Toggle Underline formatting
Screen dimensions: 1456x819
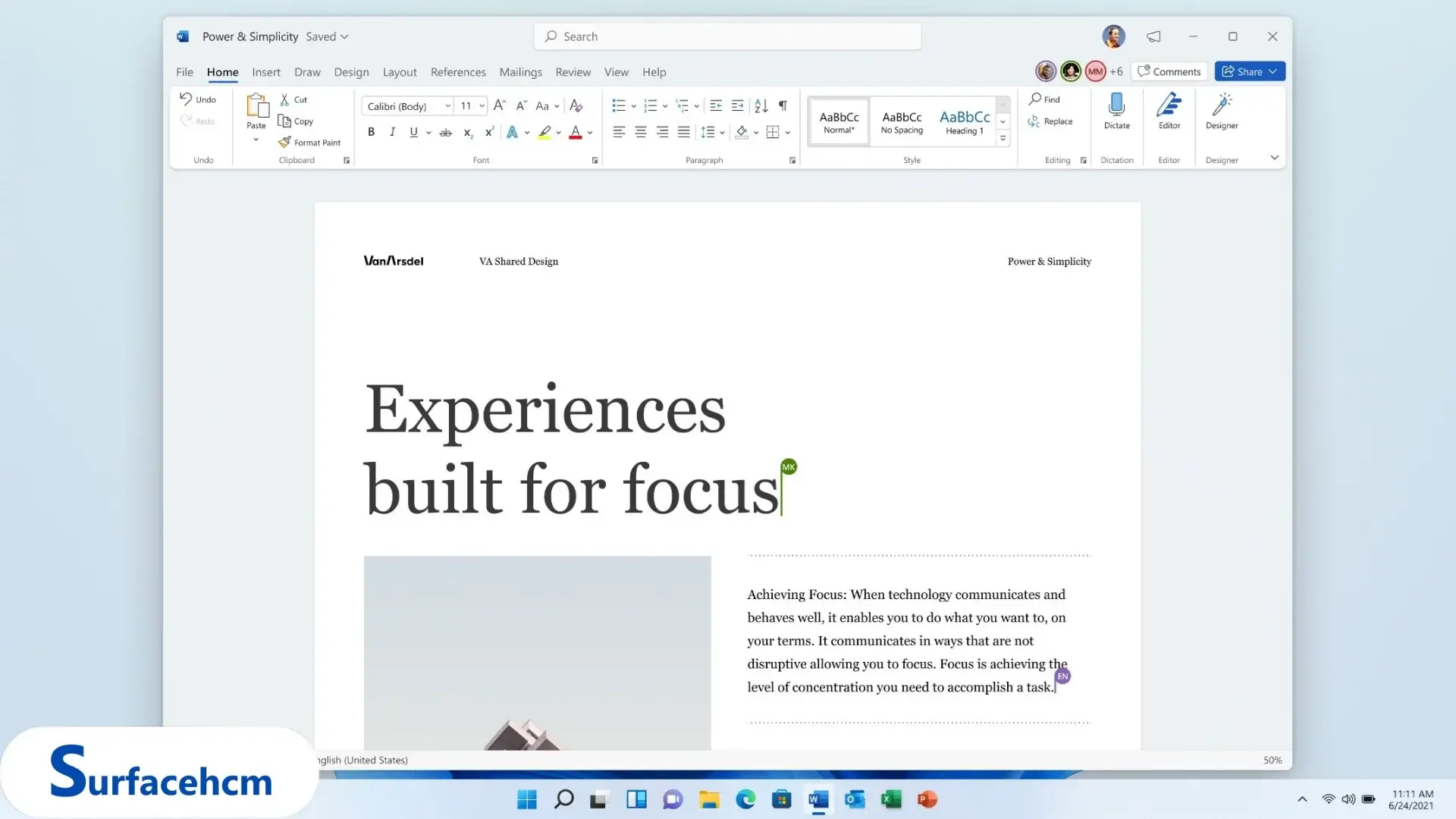413,133
